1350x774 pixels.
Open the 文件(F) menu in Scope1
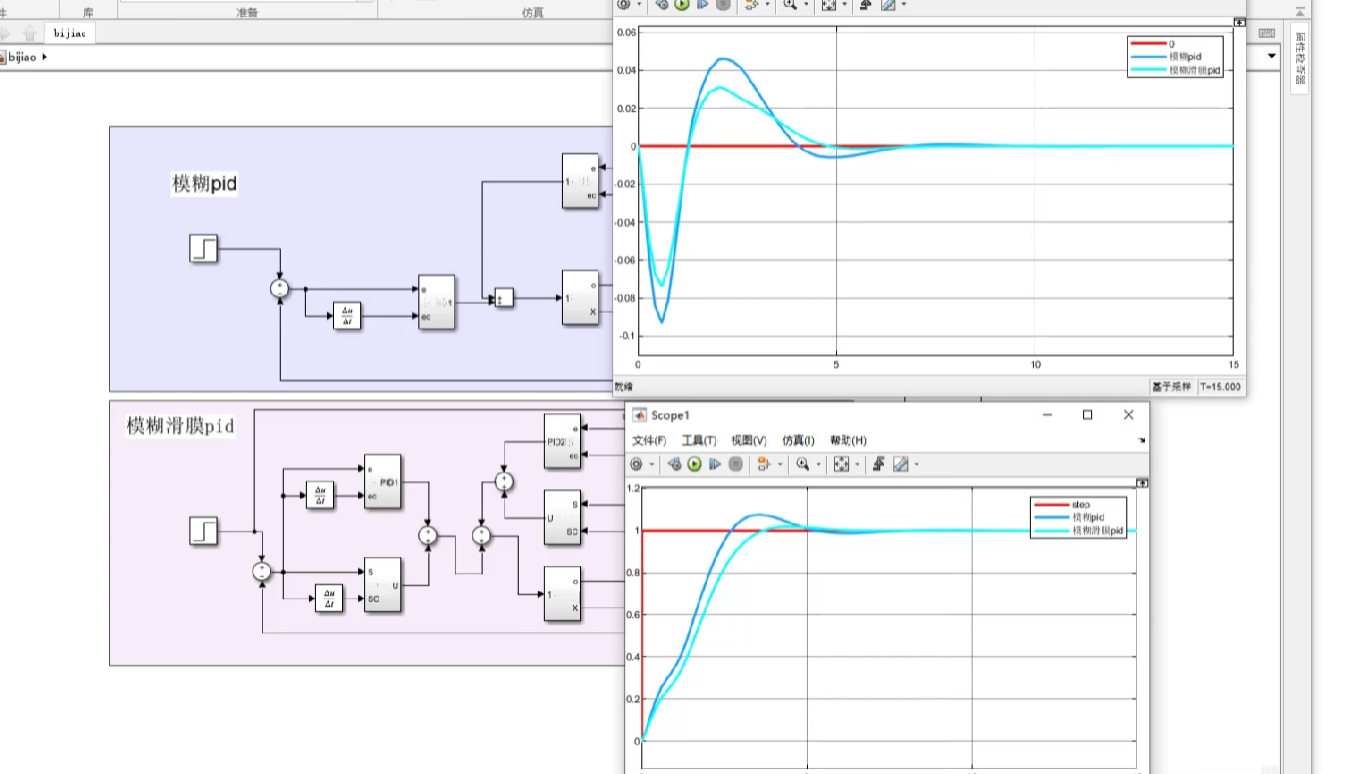point(649,441)
